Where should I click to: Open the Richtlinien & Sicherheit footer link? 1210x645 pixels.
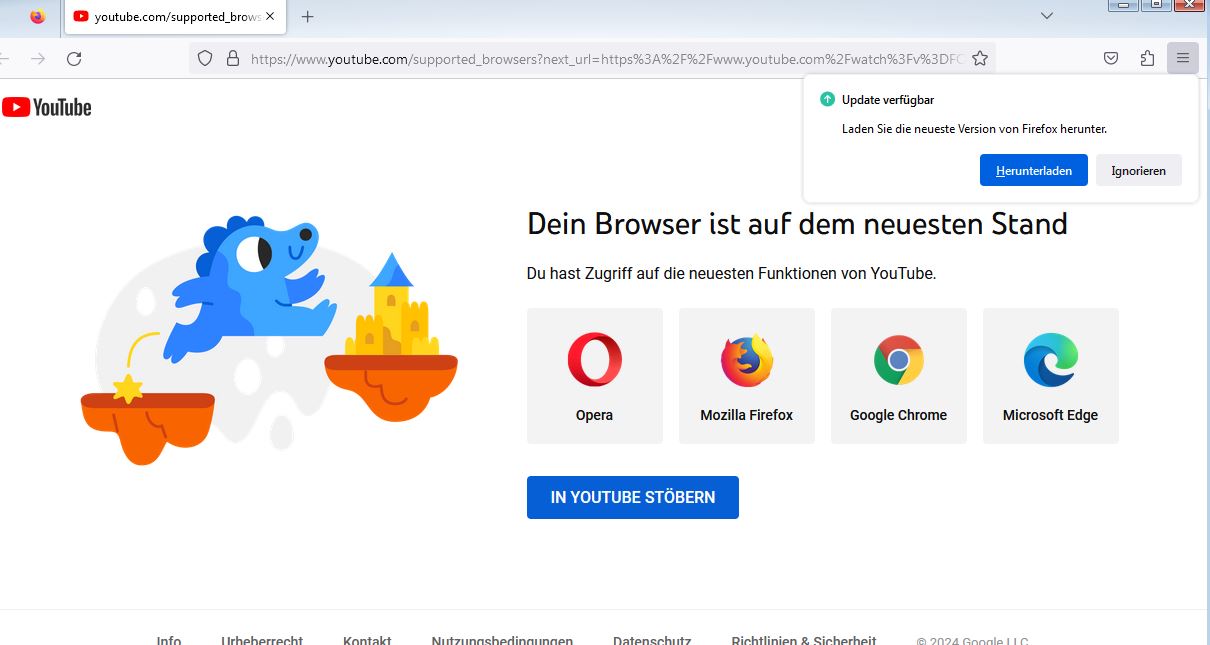(x=804, y=640)
